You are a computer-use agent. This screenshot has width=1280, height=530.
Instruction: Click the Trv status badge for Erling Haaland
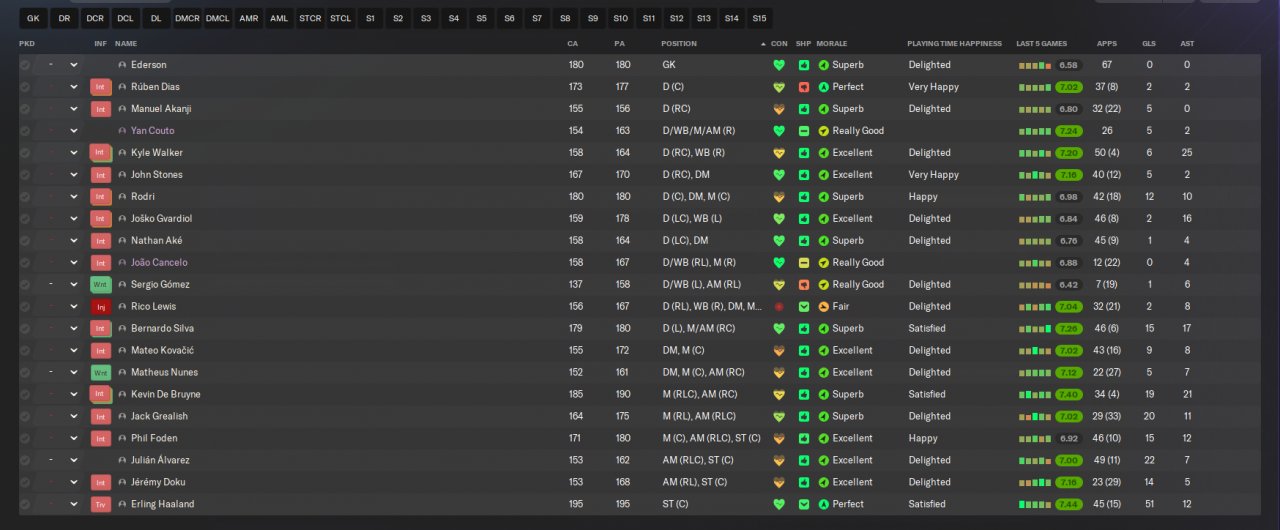[x=100, y=505]
